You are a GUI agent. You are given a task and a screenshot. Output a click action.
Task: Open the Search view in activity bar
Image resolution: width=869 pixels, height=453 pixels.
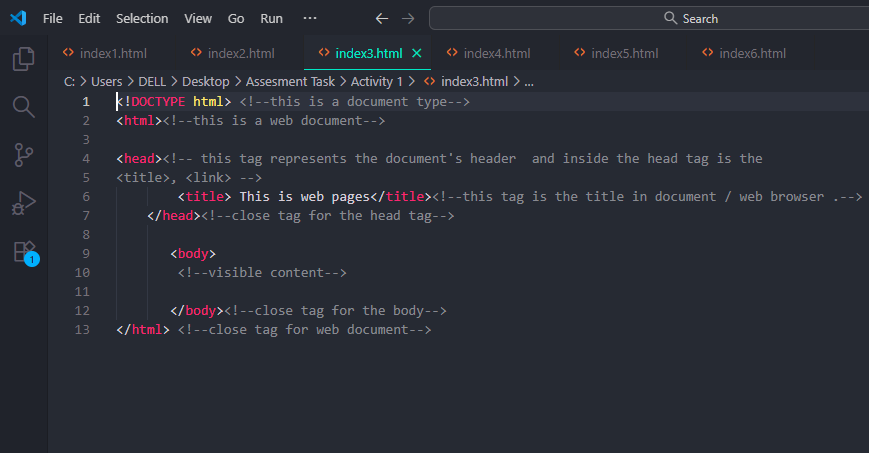tap(24, 107)
